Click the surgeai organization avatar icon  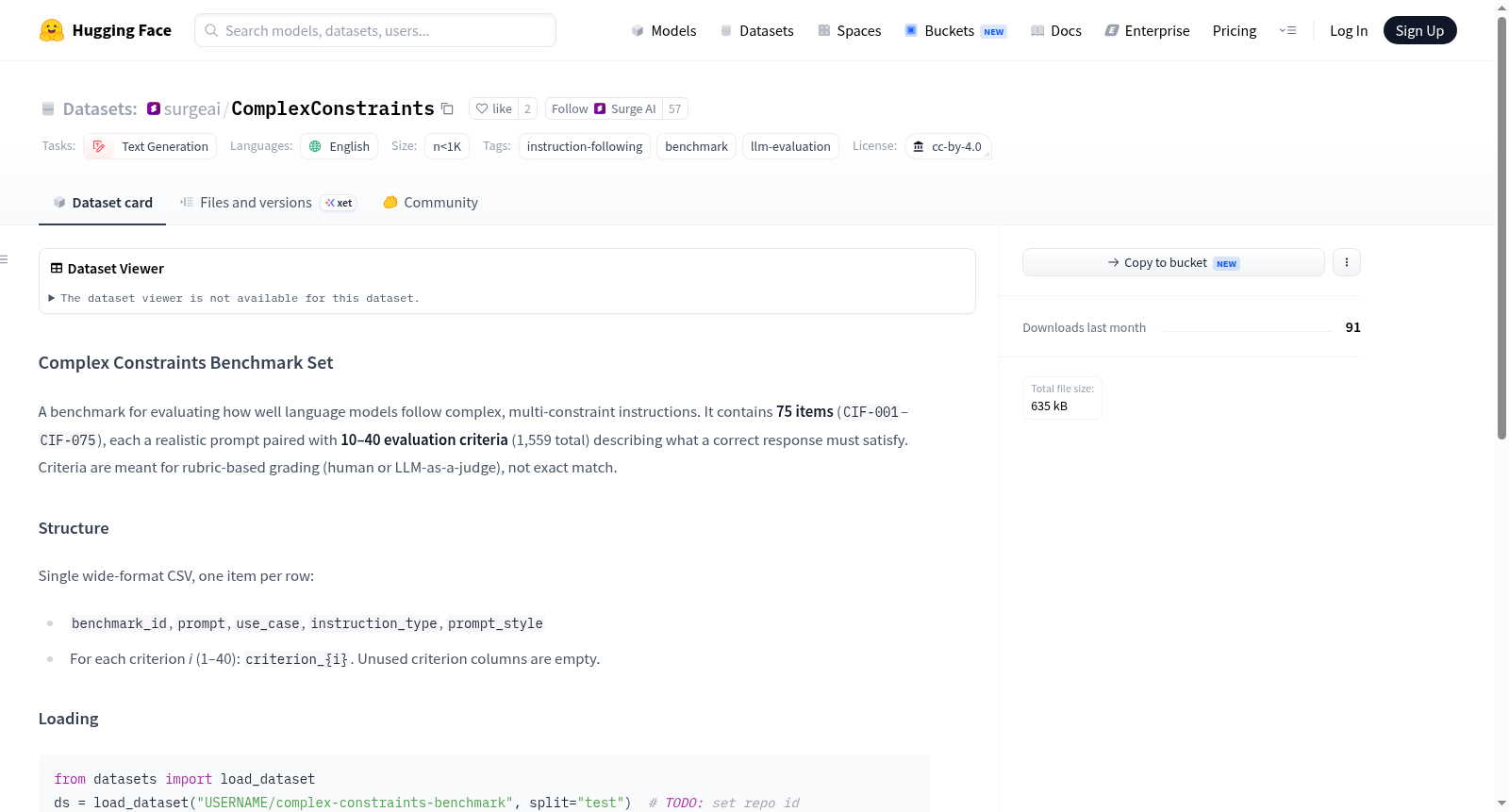tap(154, 108)
